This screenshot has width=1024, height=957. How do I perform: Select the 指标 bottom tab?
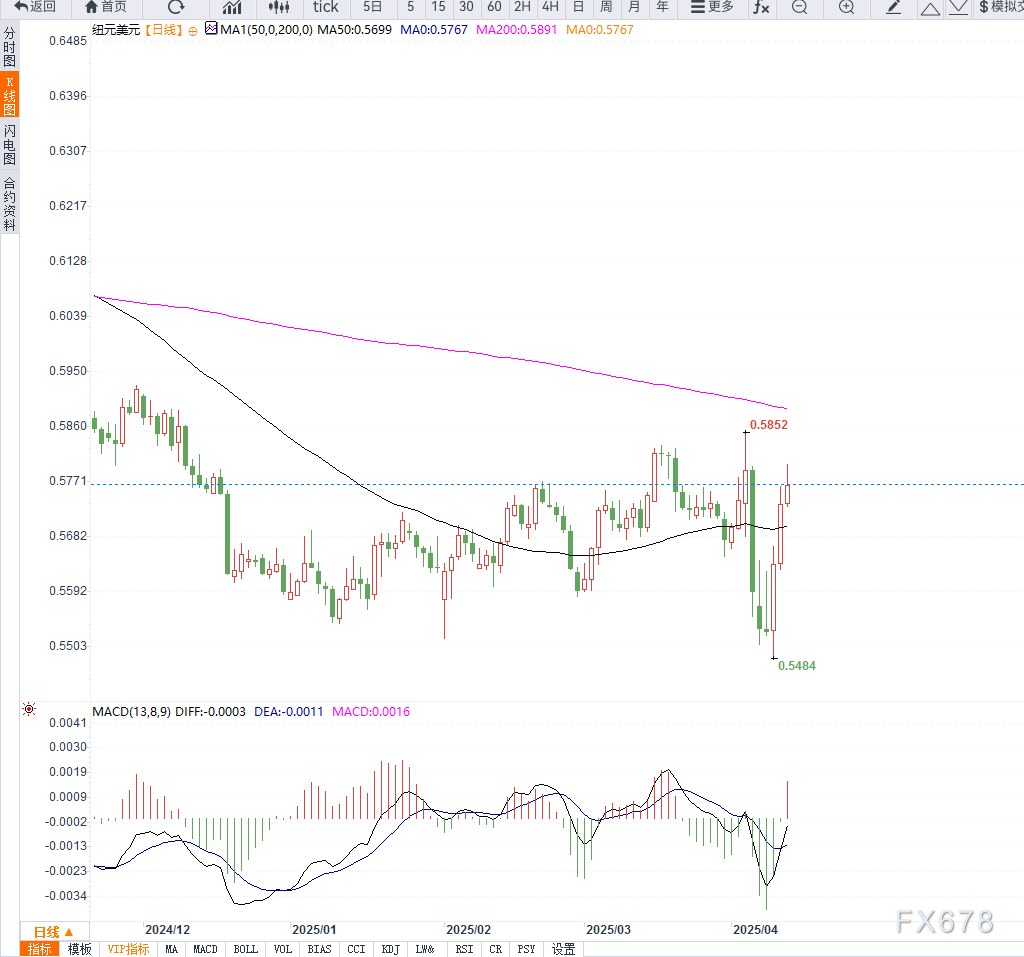click(x=40, y=949)
